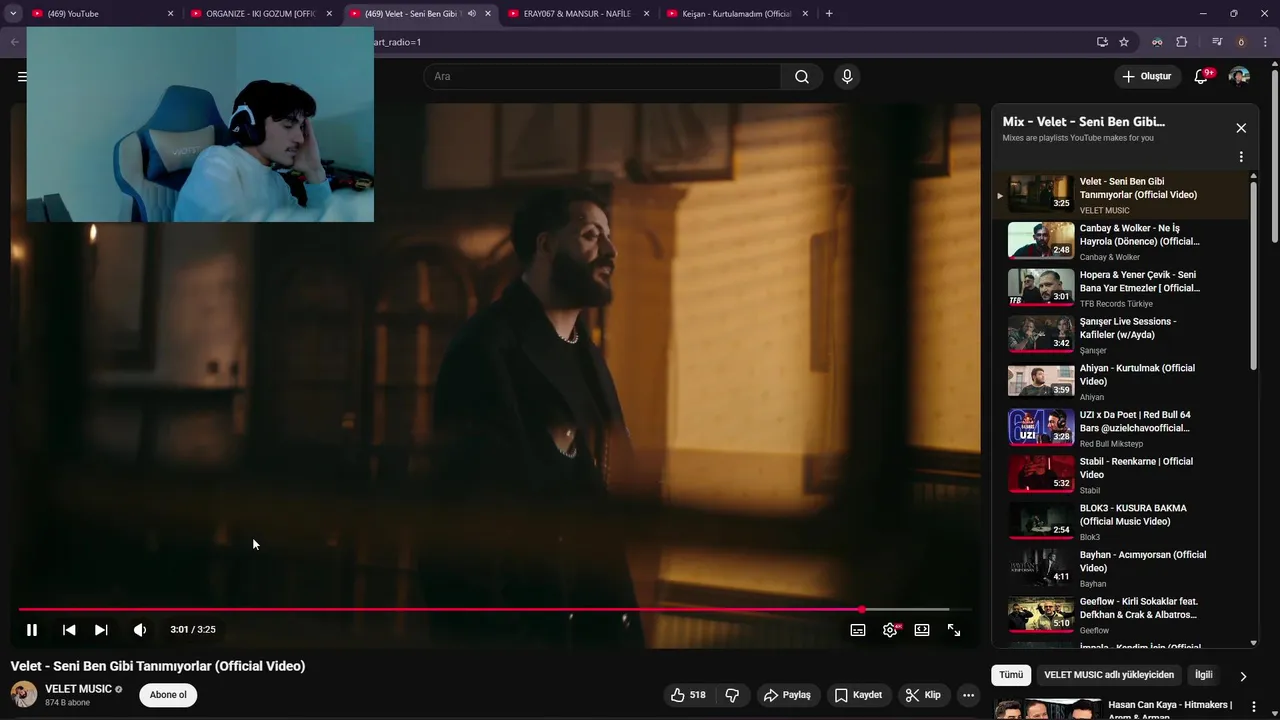The image size is (1280, 720).
Task: Switch to ERAY067 & MANSUR tab
Action: point(578,14)
